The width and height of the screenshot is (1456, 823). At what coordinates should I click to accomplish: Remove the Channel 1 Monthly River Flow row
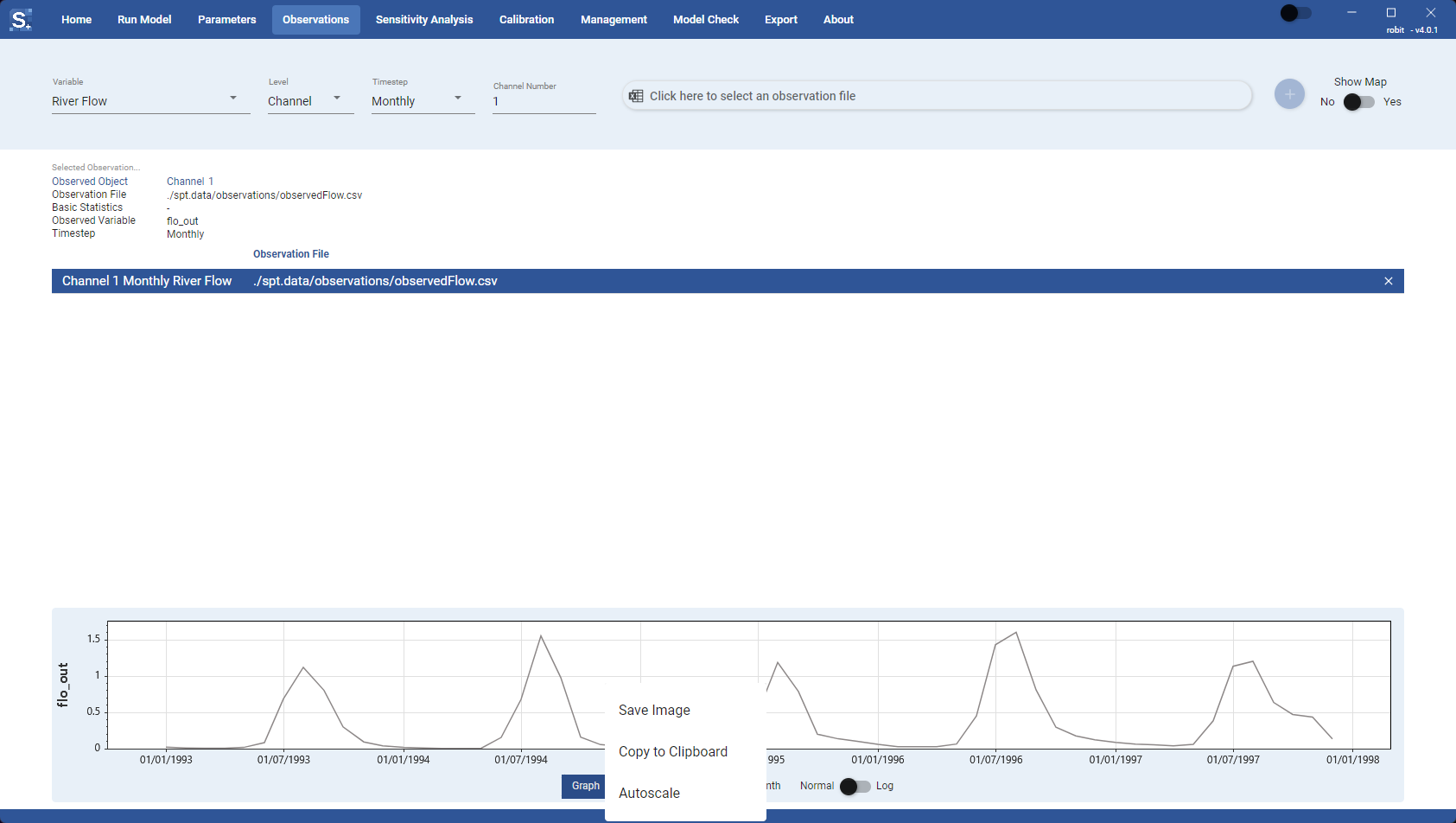coord(1389,281)
